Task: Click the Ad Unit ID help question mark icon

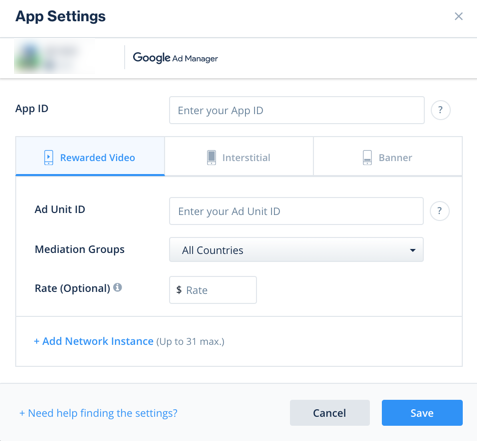Action: pyautogui.click(x=440, y=211)
